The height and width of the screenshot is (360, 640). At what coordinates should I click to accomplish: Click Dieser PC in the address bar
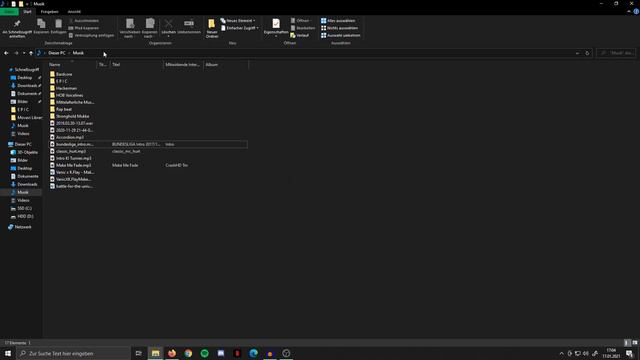57,53
